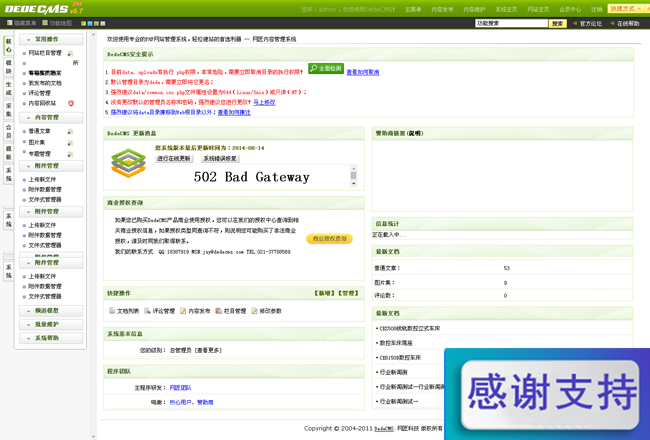This screenshot has height=440, width=650.
Task: Click the small icon beside 网站栏目管理
Action: pyautogui.click(x=70, y=53)
